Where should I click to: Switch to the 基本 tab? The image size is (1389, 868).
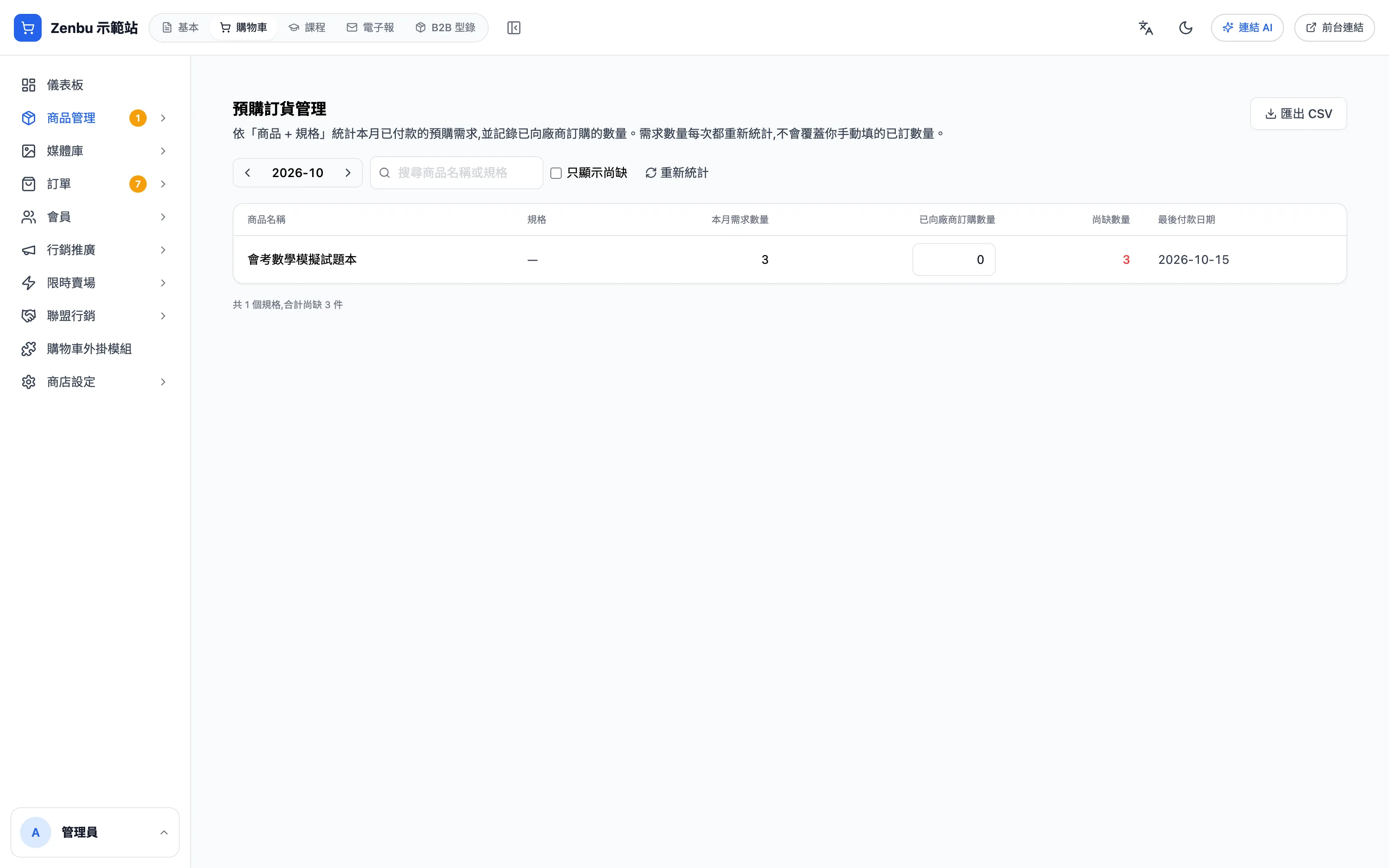click(x=180, y=27)
